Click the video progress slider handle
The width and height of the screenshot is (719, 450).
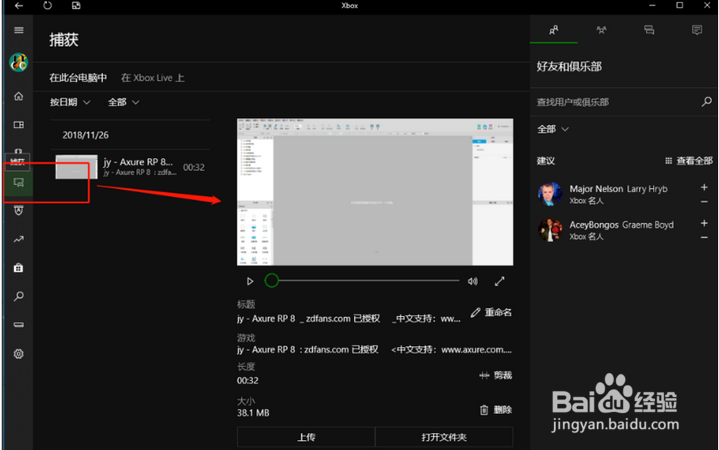[271, 280]
